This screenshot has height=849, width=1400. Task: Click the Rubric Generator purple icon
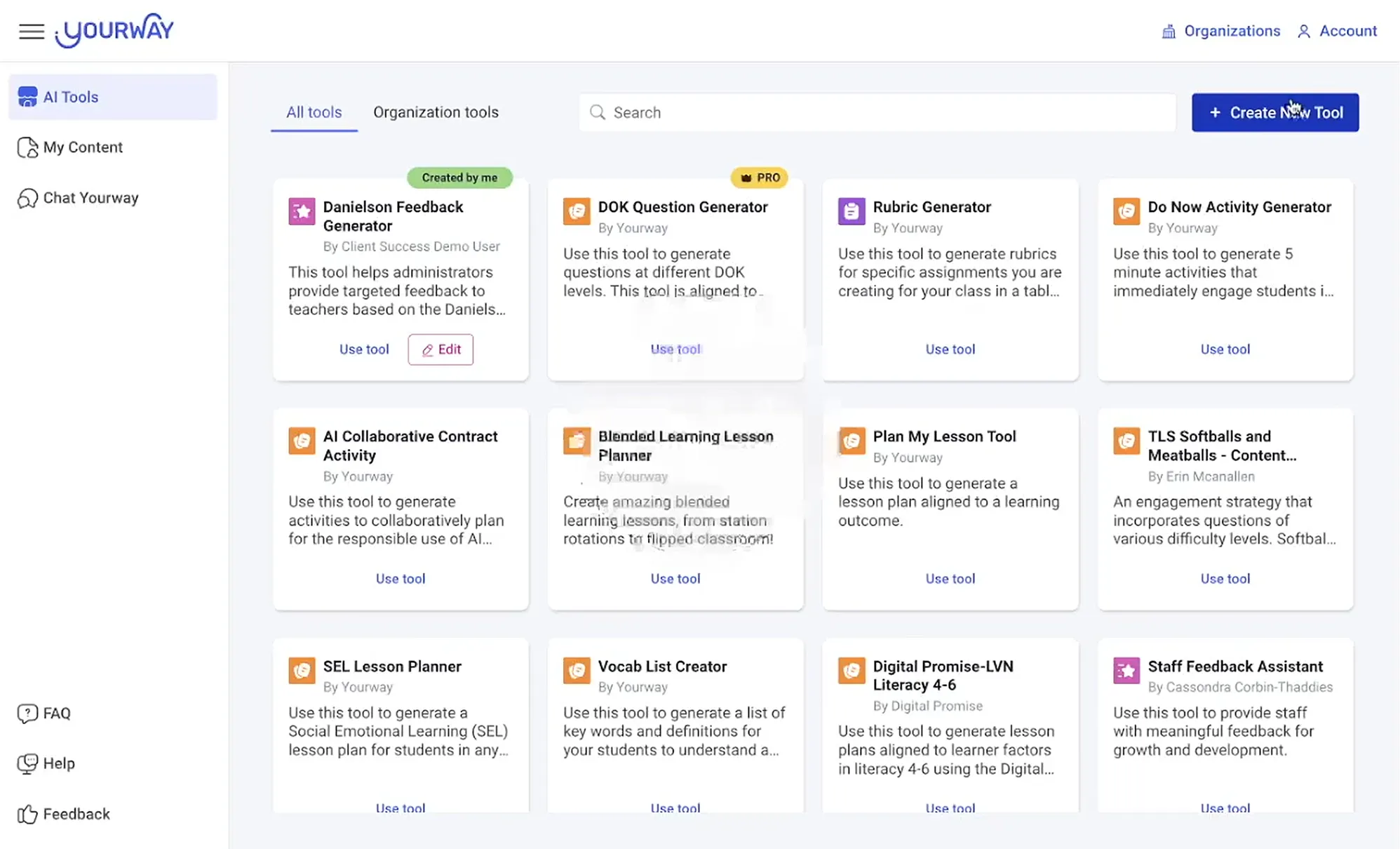tap(851, 210)
